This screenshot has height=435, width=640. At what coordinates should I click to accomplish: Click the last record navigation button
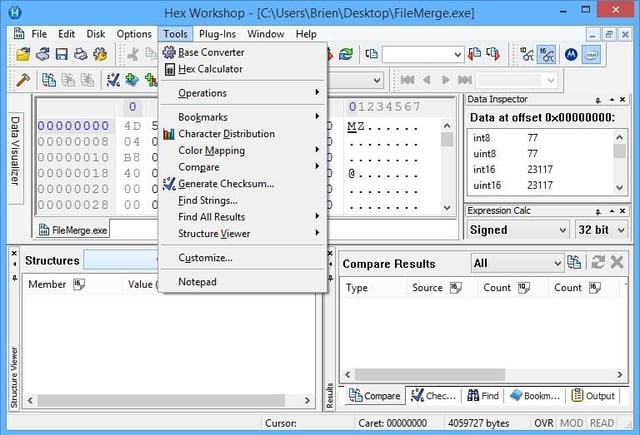pos(465,80)
